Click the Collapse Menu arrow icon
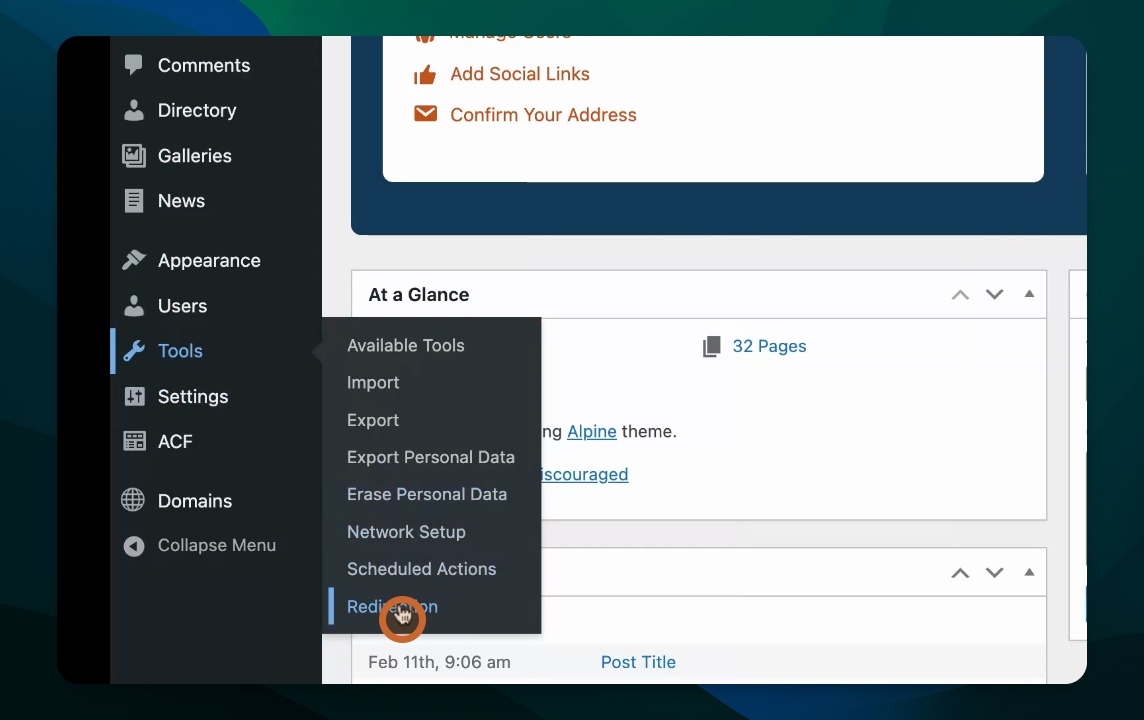This screenshot has height=720, width=1144. pos(134,546)
